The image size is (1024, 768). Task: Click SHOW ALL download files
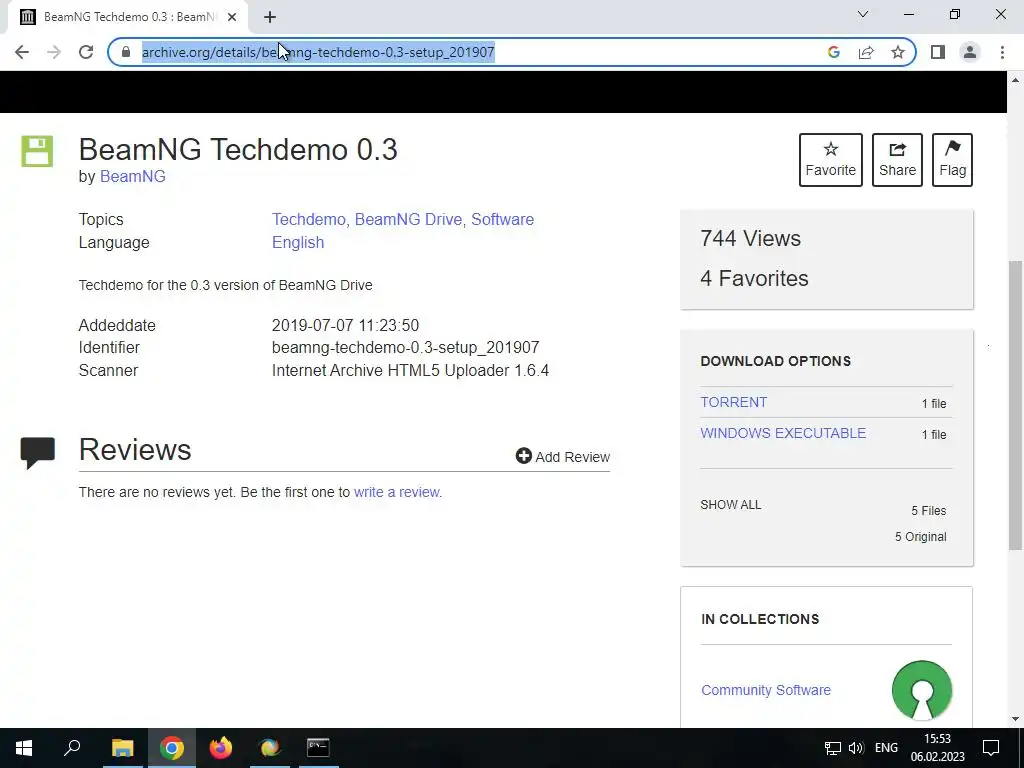coord(731,505)
